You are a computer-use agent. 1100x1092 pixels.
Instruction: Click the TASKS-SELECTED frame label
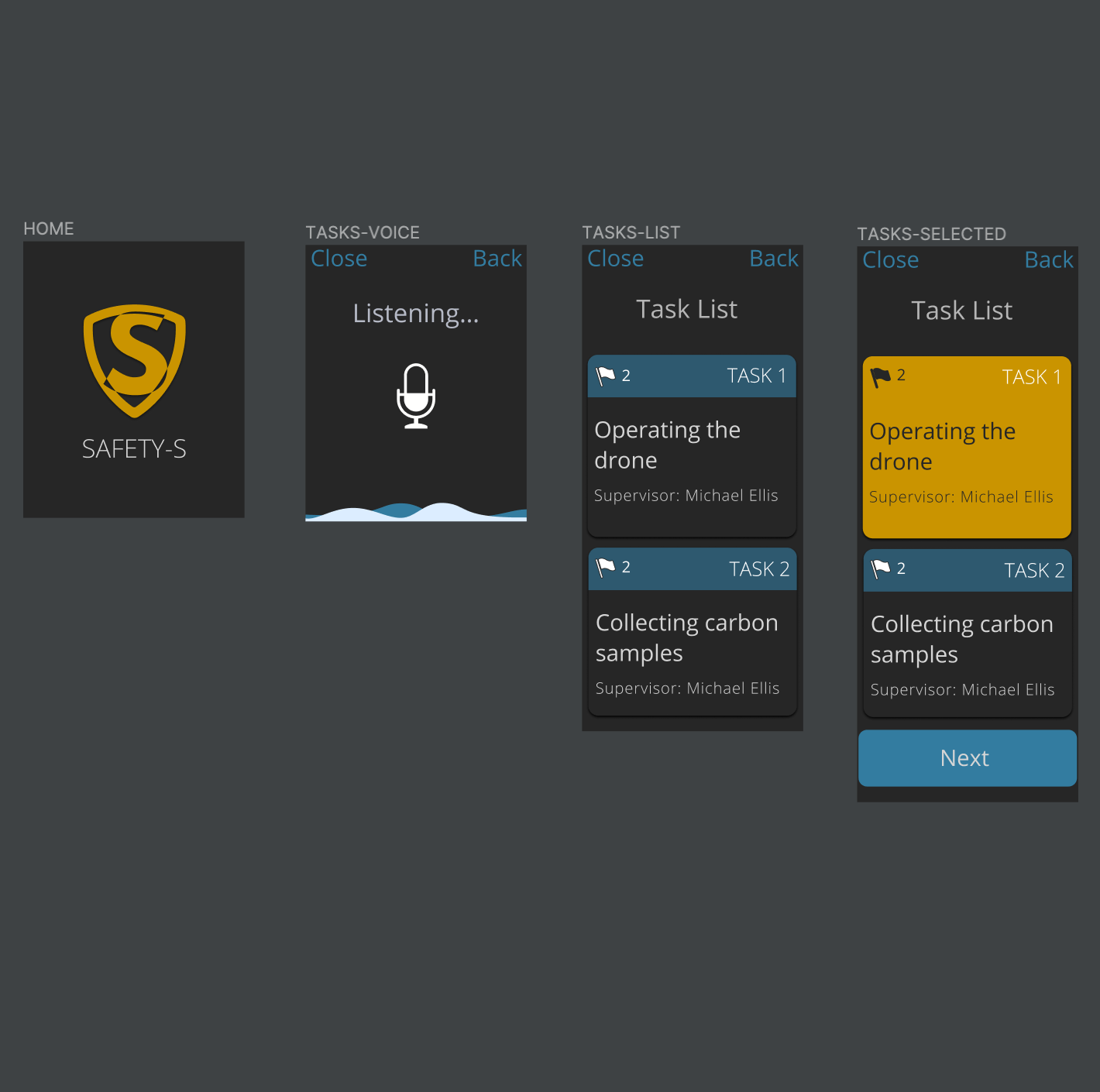pos(932,235)
